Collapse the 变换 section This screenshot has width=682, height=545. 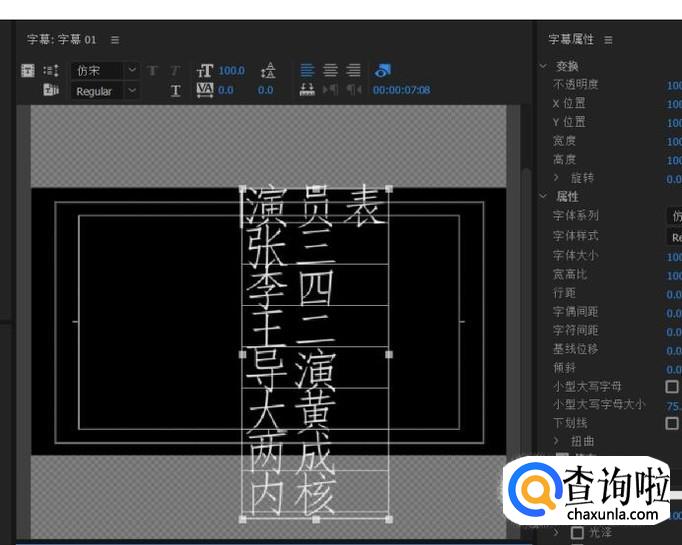pos(543,66)
